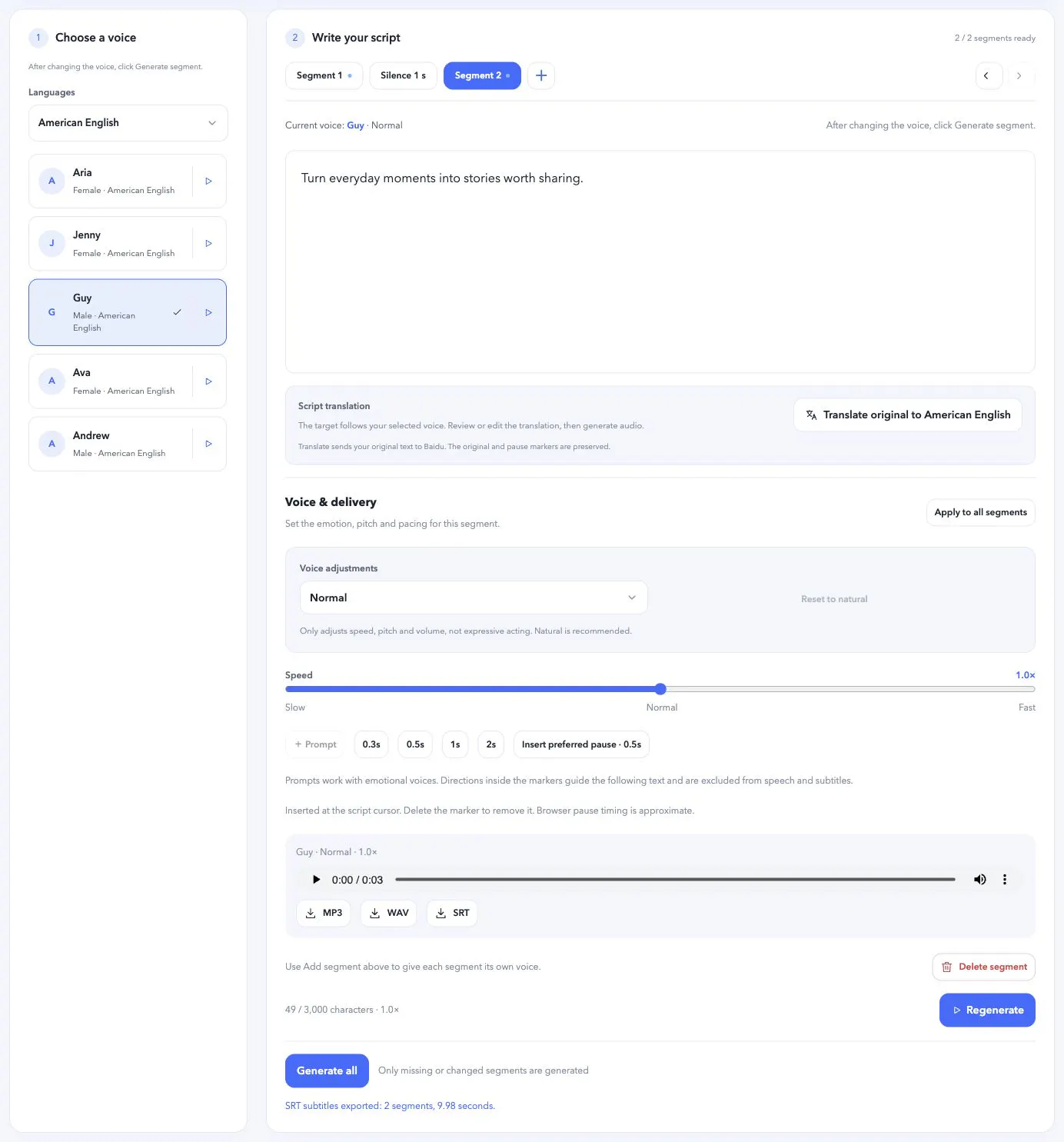
Task: Insert a 0.3s pause
Action: [x=371, y=744]
